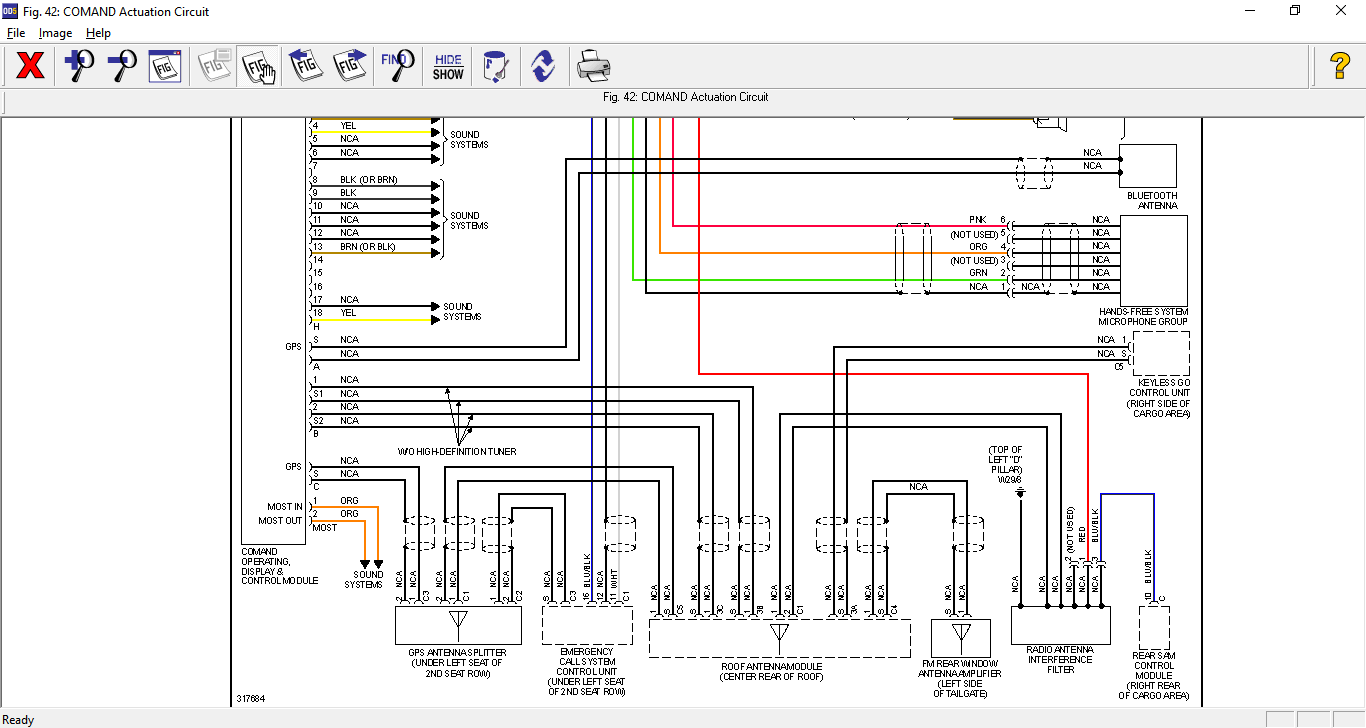
Task: Click 'MOST IN' pin label
Action: 285,507
